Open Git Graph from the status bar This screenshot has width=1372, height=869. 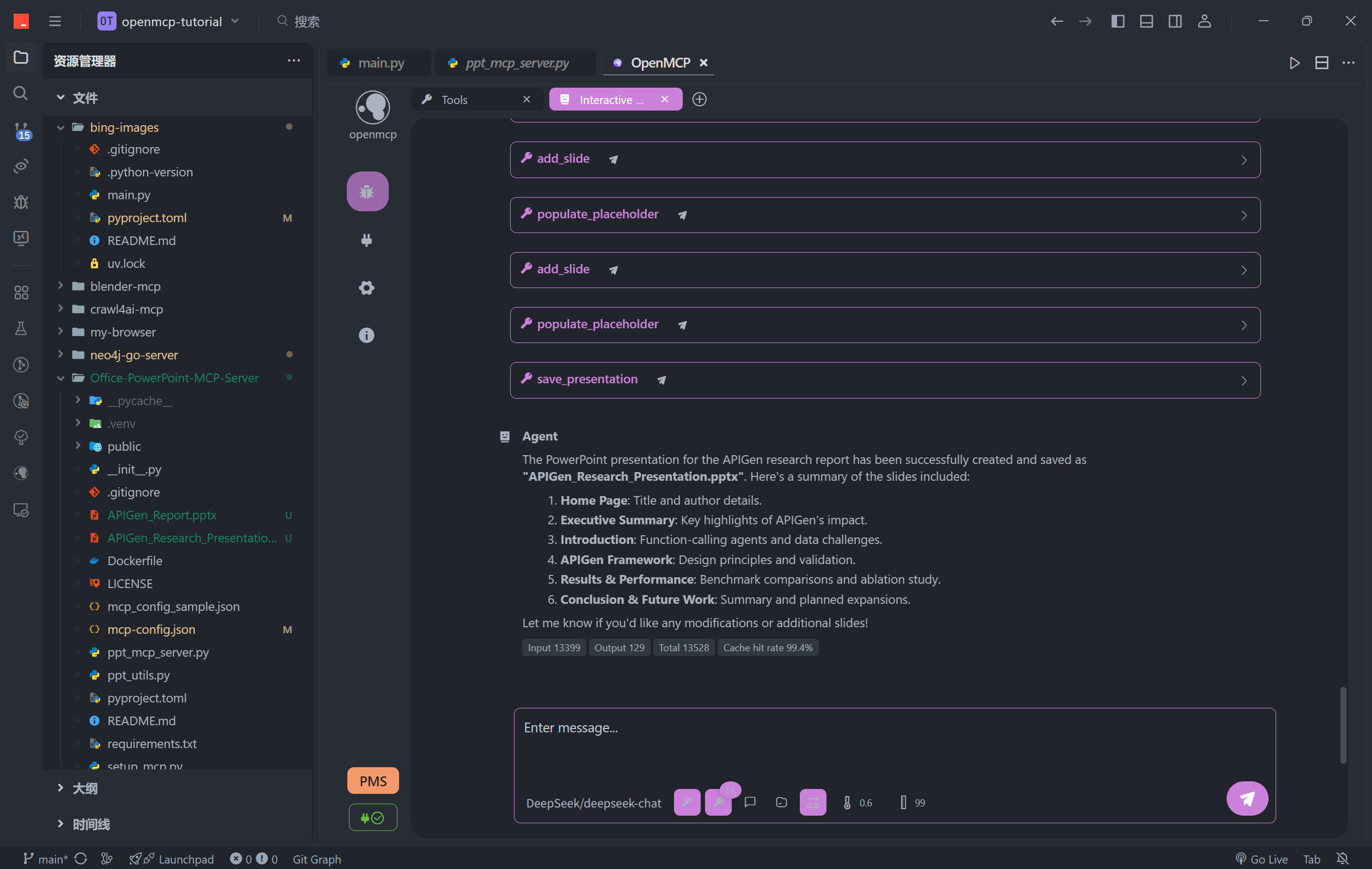tap(317, 859)
